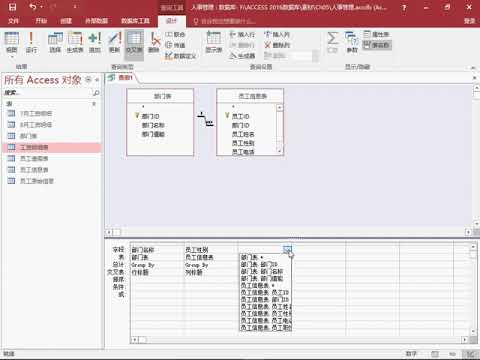Click the 数据定义 (Data Definition) icon
The width and height of the screenshot is (480, 360).
[180, 56]
